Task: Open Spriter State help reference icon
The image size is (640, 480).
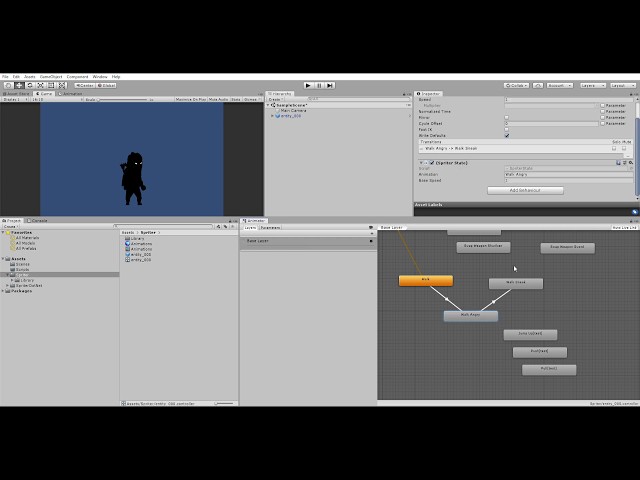Action: coord(618,162)
